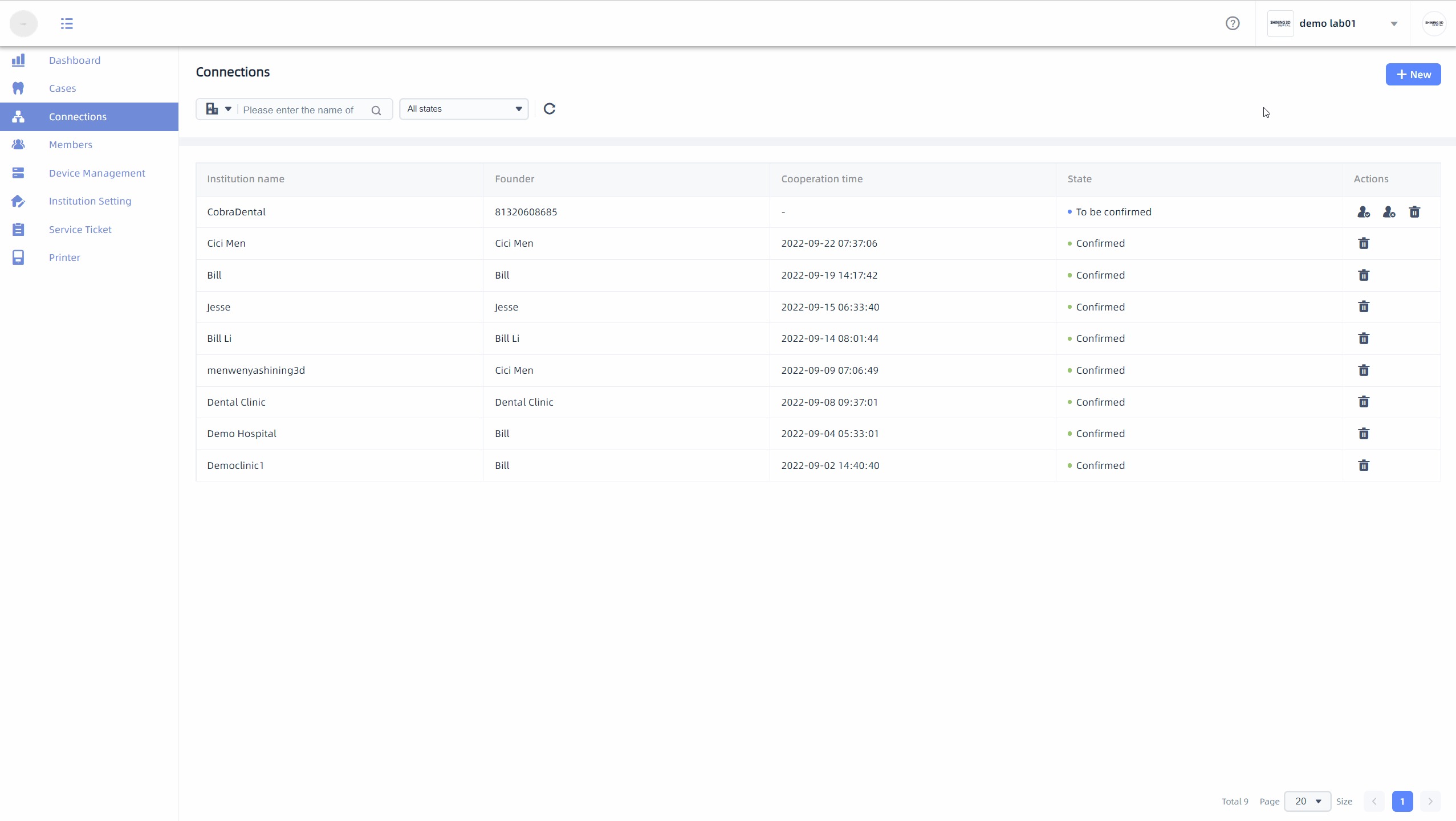
Task: Navigate to Service Ticket menu item
Action: pyautogui.click(x=80, y=230)
